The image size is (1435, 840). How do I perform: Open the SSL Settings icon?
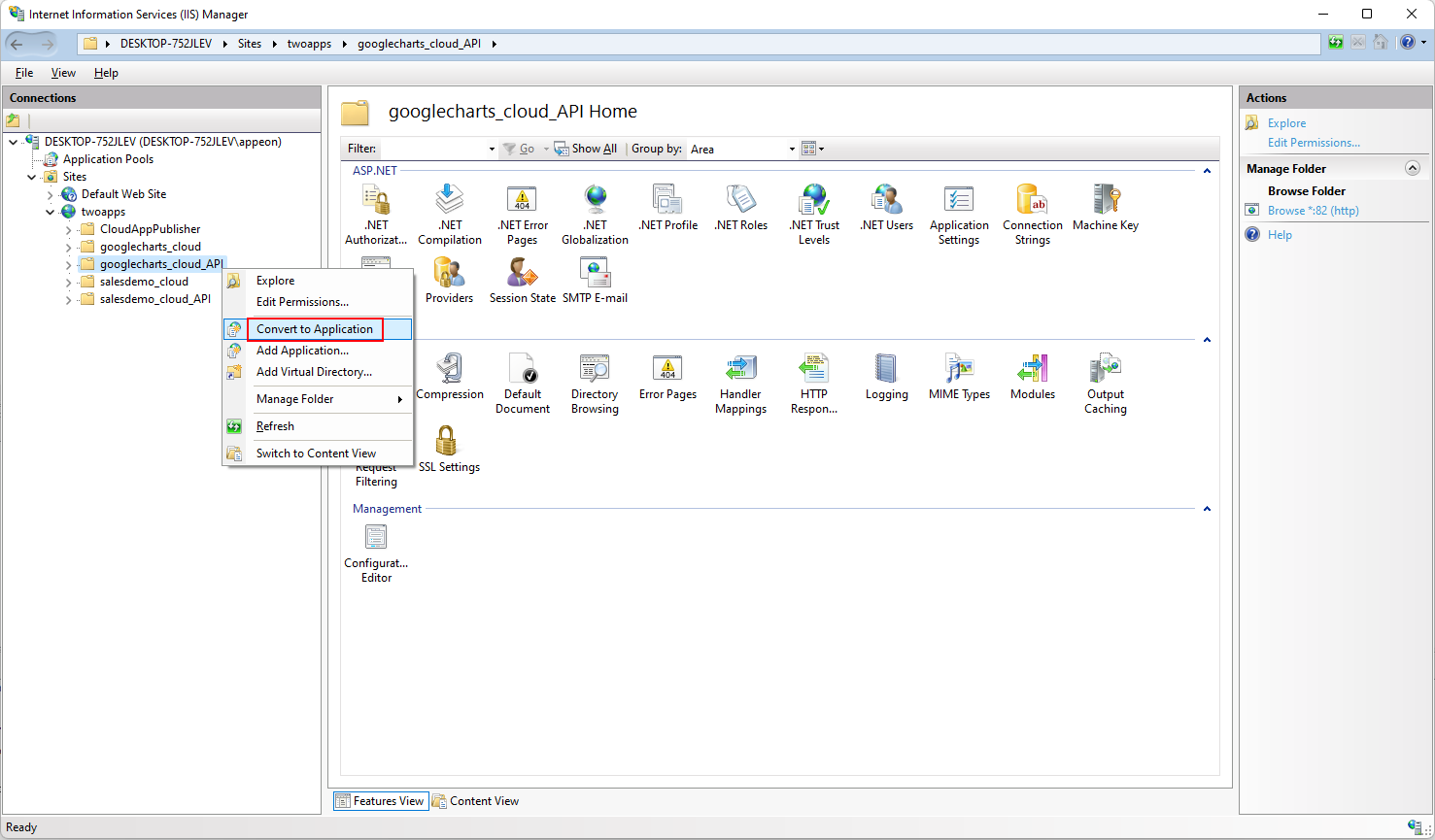coord(448,451)
